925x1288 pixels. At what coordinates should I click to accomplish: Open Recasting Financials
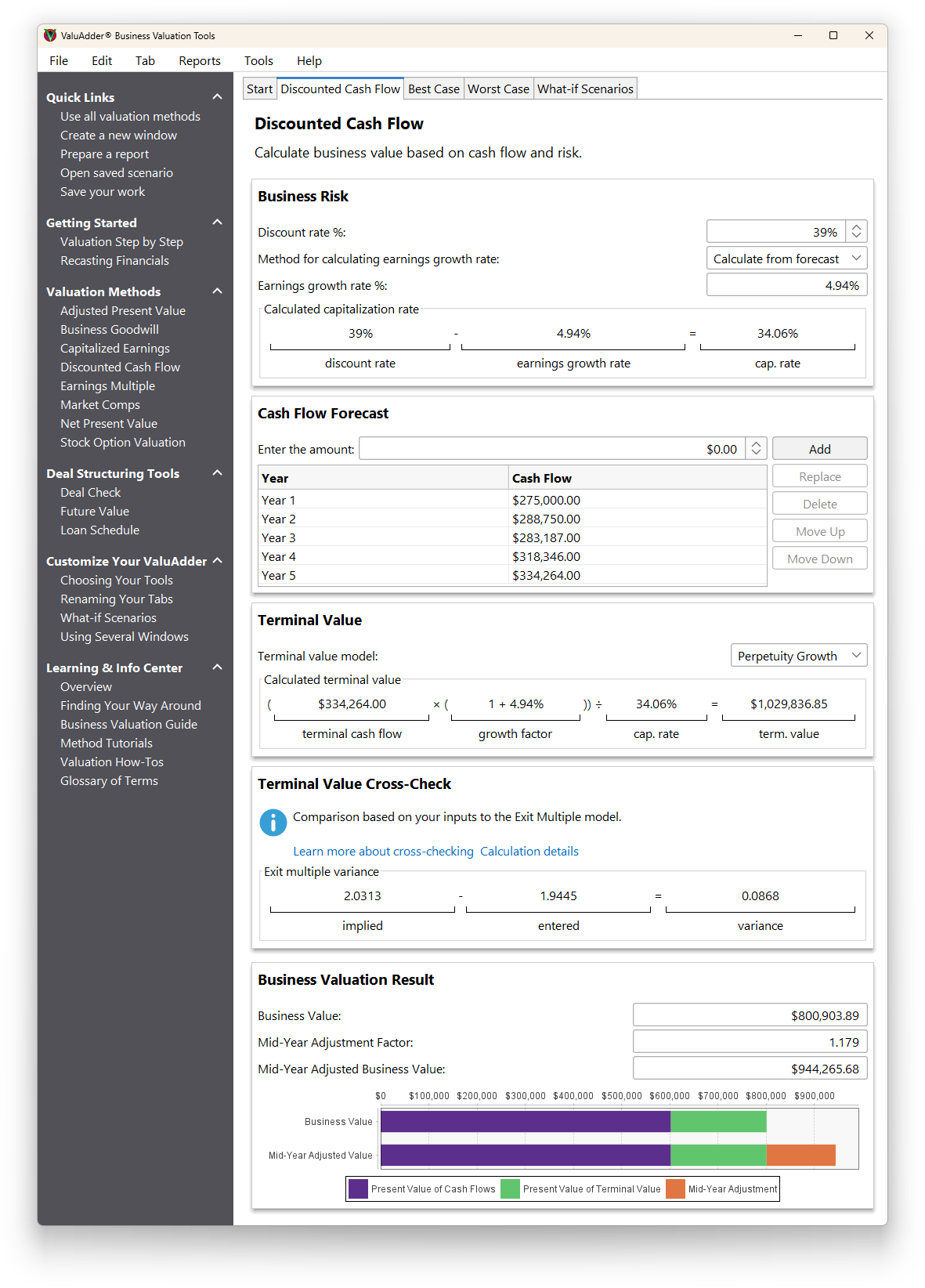coord(114,260)
